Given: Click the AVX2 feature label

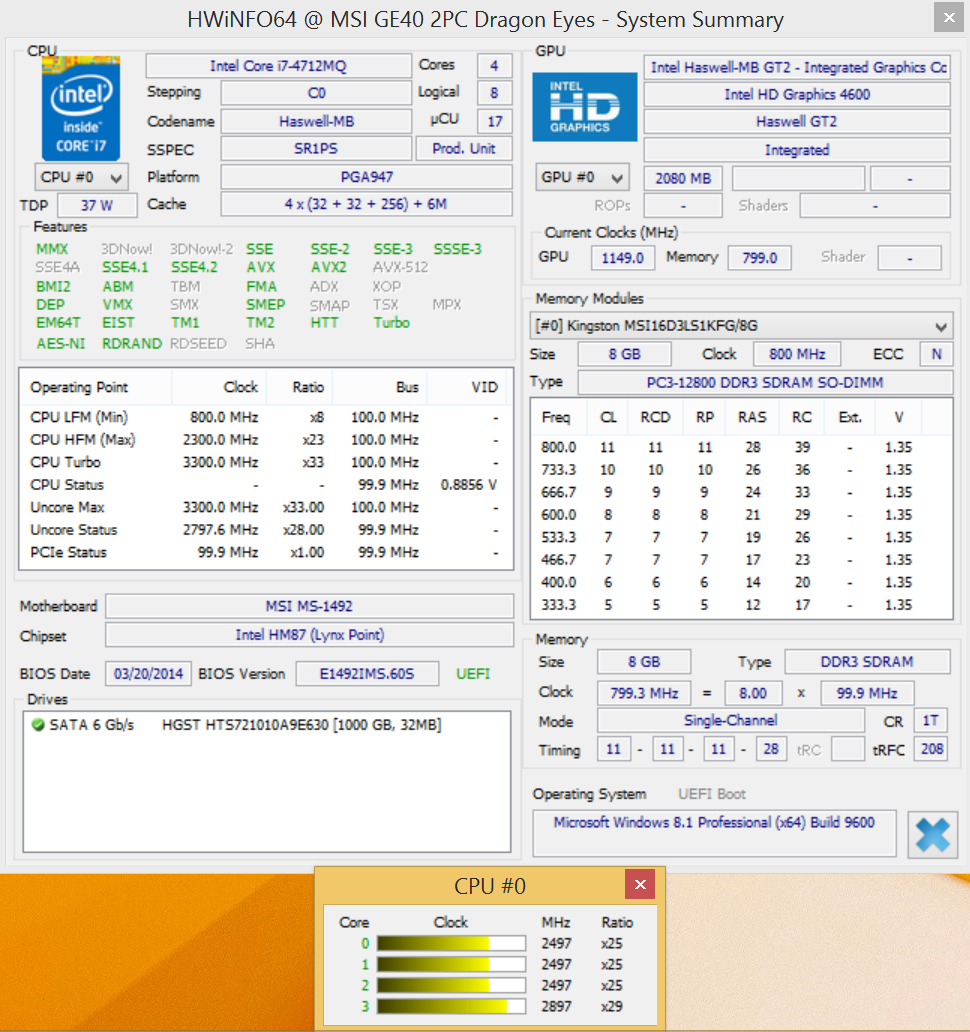Looking at the screenshot, I should 329,267.
